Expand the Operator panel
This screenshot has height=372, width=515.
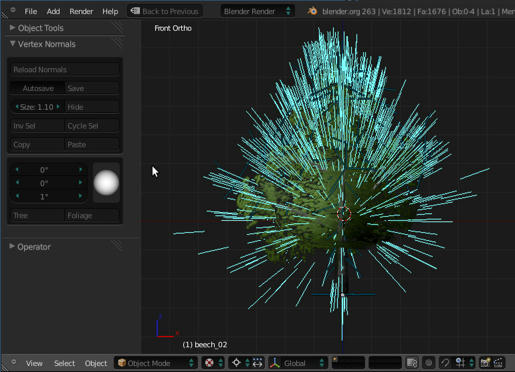pos(12,246)
